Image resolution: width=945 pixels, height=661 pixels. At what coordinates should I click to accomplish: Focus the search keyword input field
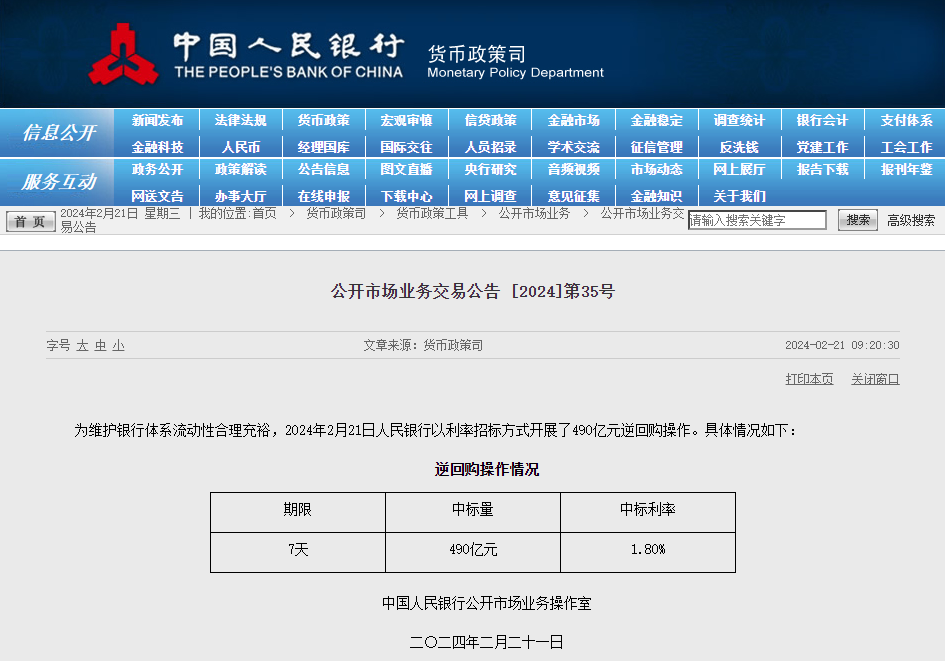pyautogui.click(x=757, y=220)
